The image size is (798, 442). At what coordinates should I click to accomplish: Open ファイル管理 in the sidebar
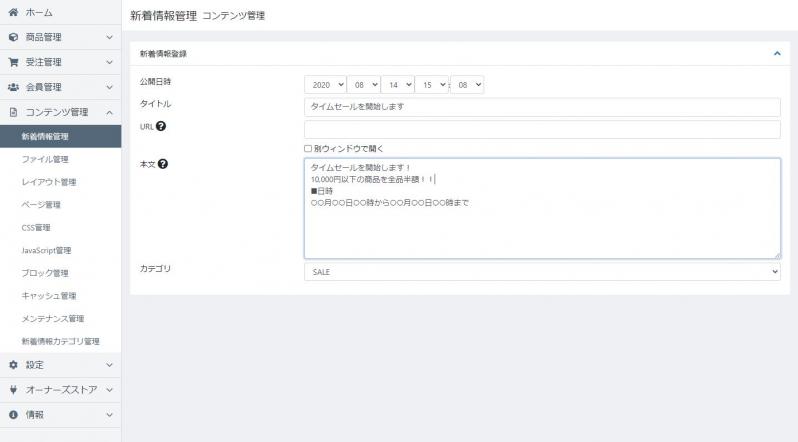click(45, 159)
